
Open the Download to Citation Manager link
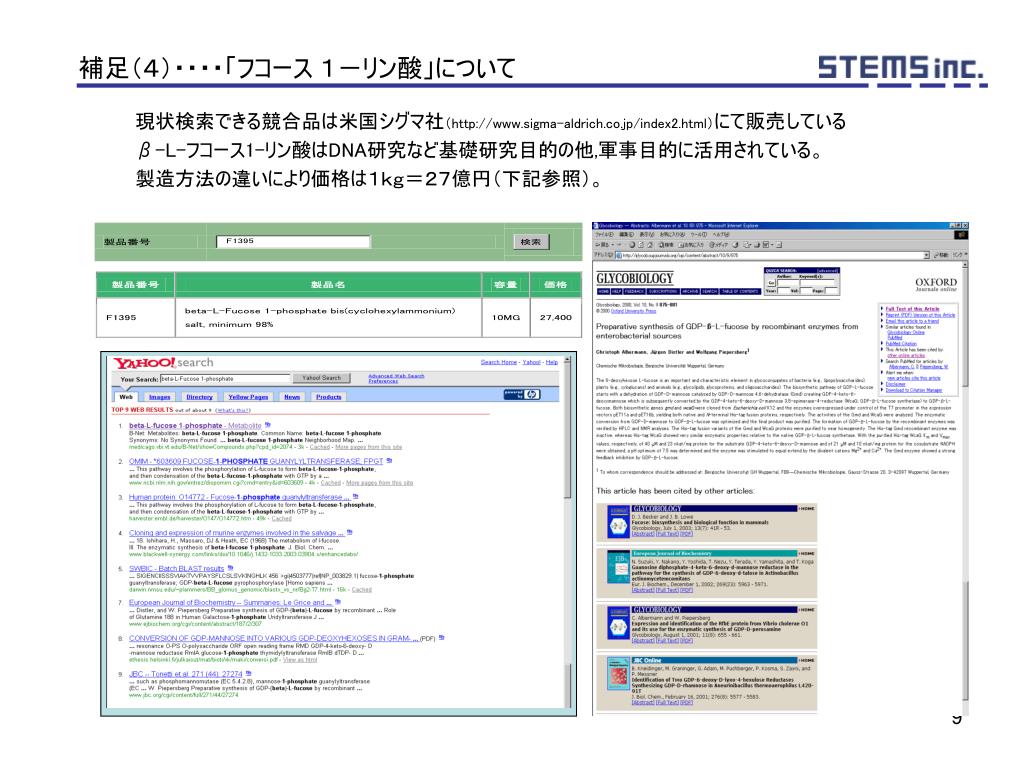click(914, 390)
